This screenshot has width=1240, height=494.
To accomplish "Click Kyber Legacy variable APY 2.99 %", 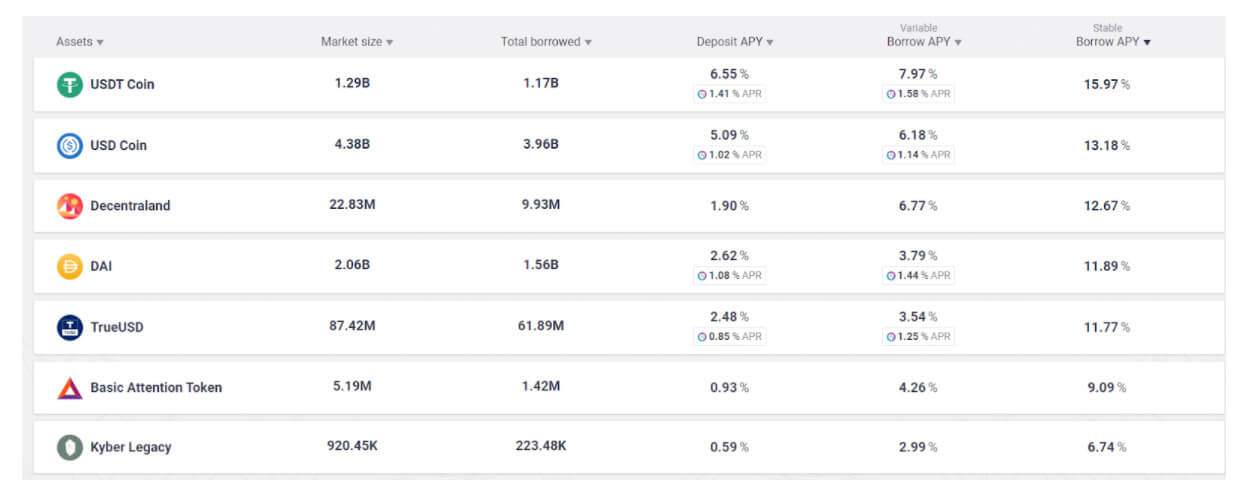I will coord(918,447).
